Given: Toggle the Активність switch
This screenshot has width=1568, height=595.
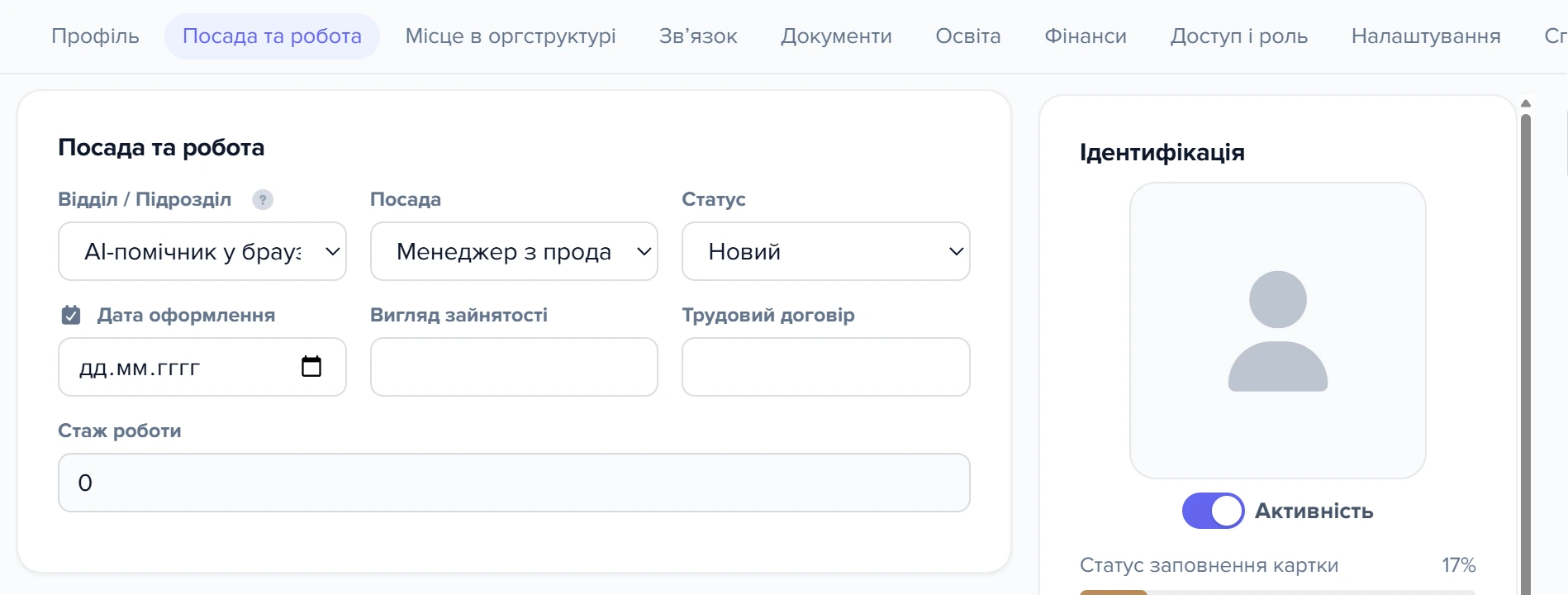Looking at the screenshot, I should click(x=1213, y=511).
